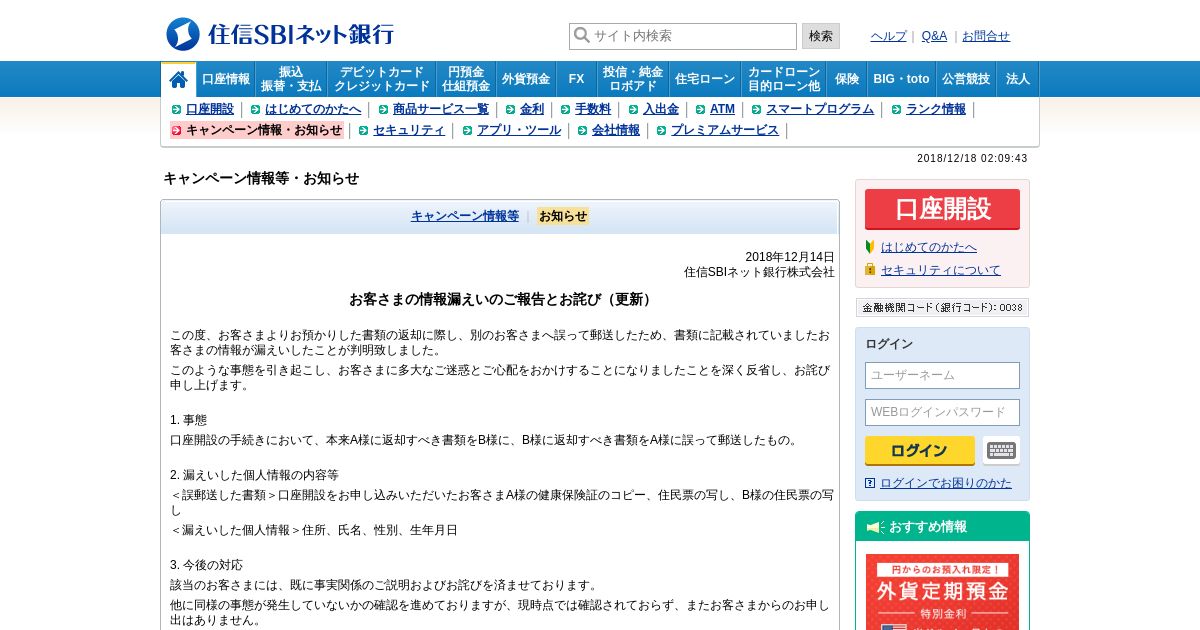Image resolution: width=1200 pixels, height=630 pixels.
Task: Open the Q&A link
Action: coord(934,36)
